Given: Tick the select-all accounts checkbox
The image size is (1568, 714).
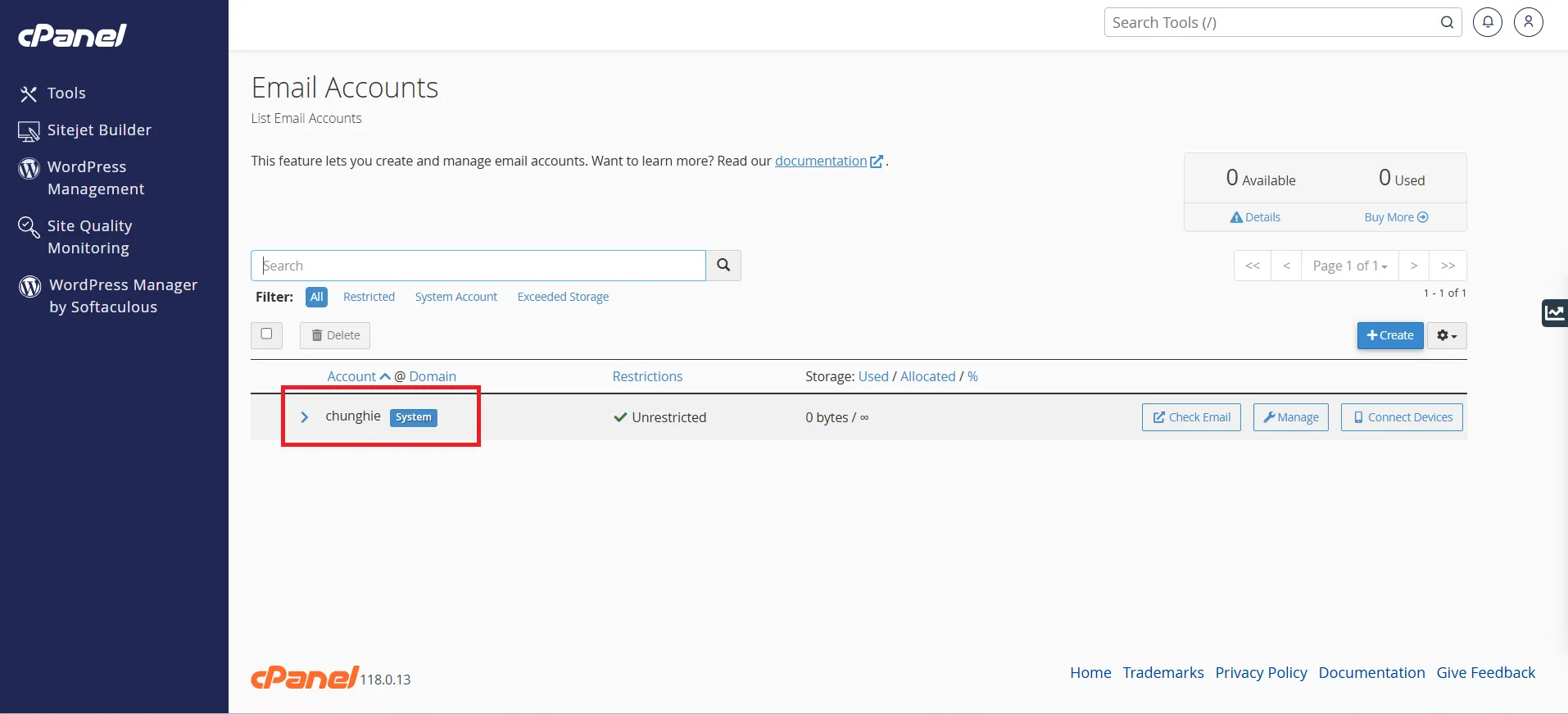Looking at the screenshot, I should [x=266, y=334].
